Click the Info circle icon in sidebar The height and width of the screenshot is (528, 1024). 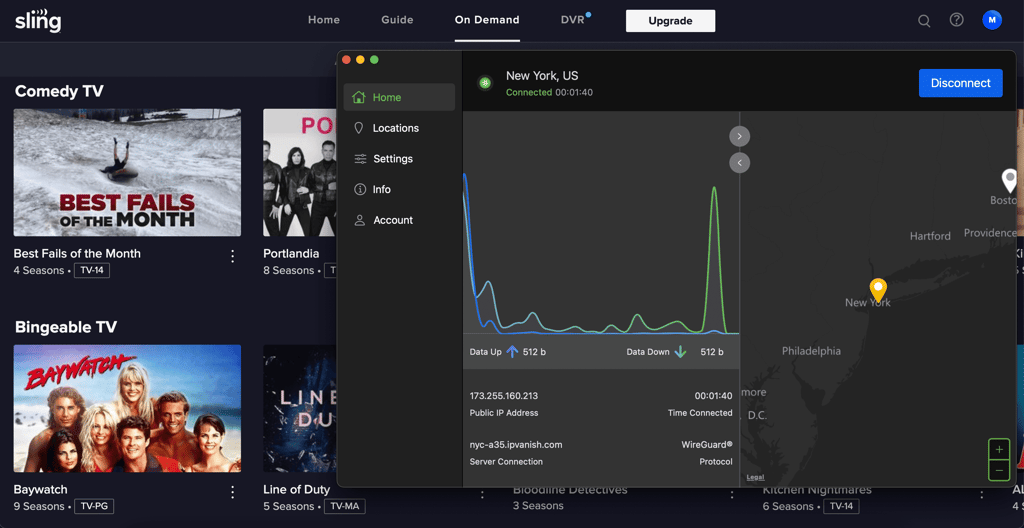click(x=359, y=190)
